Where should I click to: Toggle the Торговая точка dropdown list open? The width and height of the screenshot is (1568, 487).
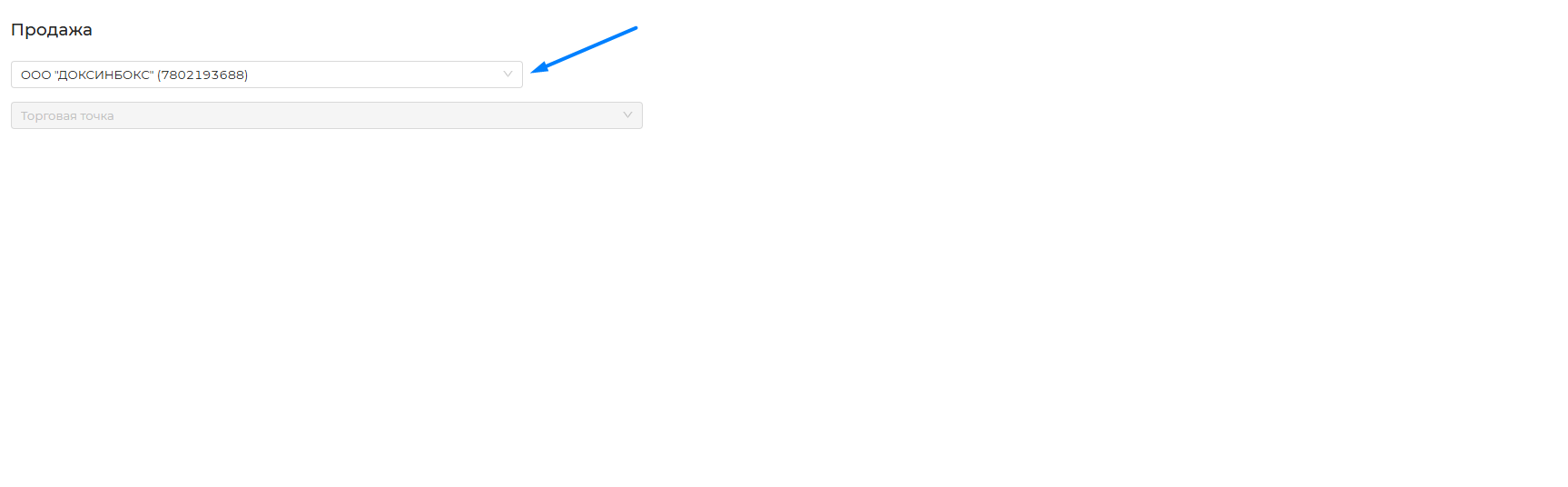tap(627, 115)
